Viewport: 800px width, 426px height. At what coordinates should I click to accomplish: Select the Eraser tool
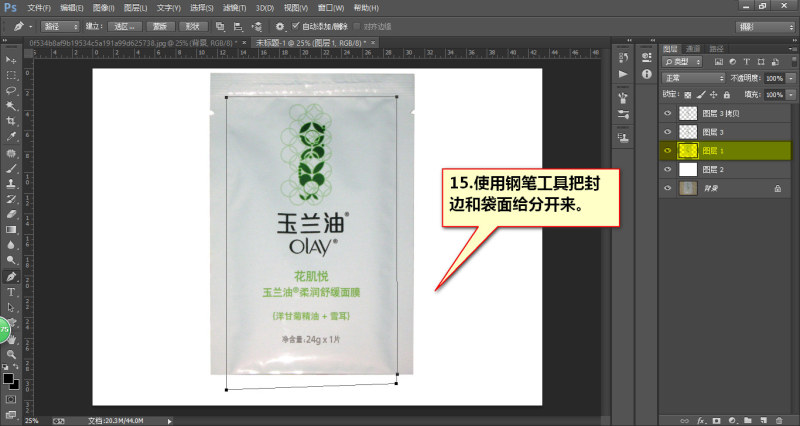[11, 214]
